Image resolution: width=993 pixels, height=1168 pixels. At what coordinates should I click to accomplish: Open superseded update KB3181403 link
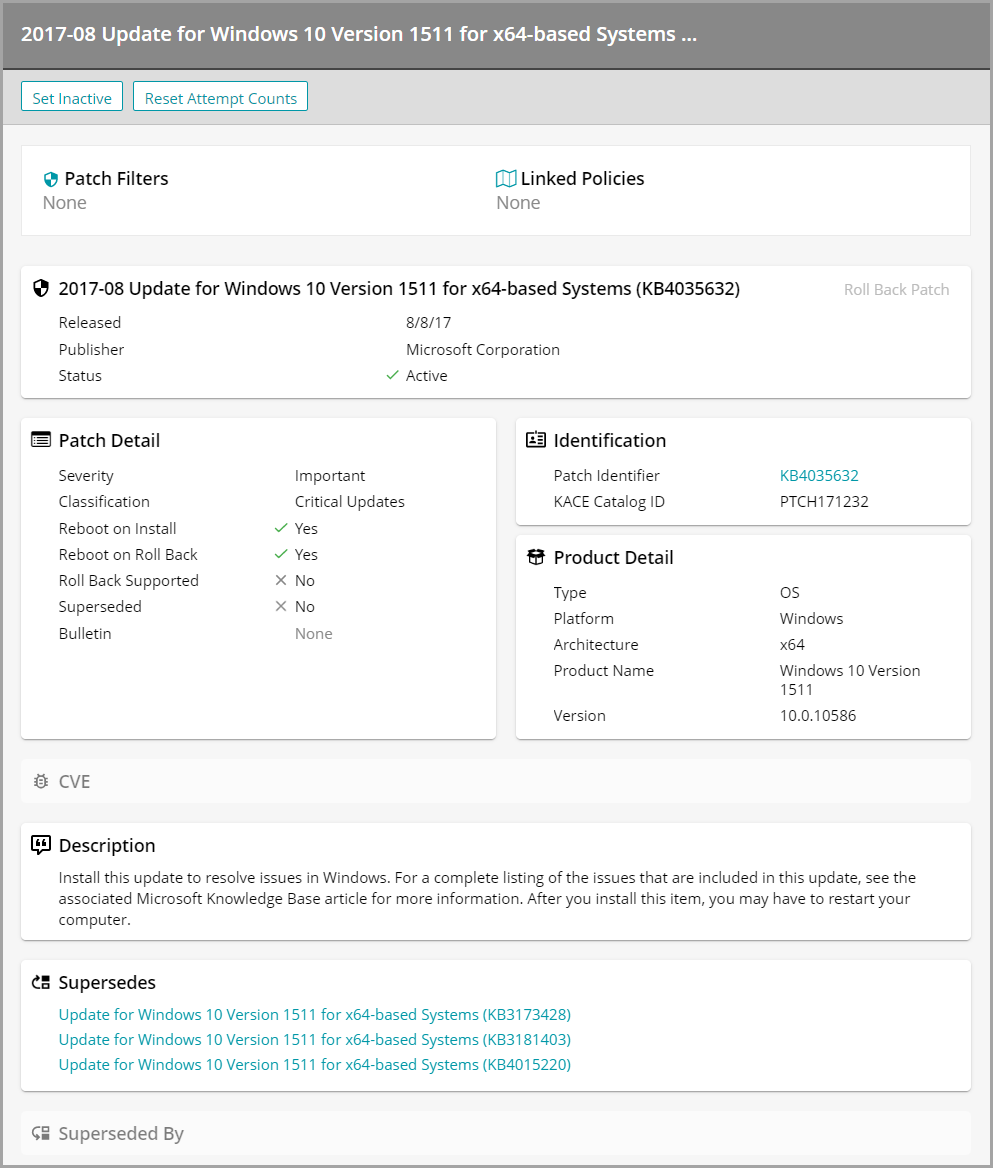point(315,1039)
